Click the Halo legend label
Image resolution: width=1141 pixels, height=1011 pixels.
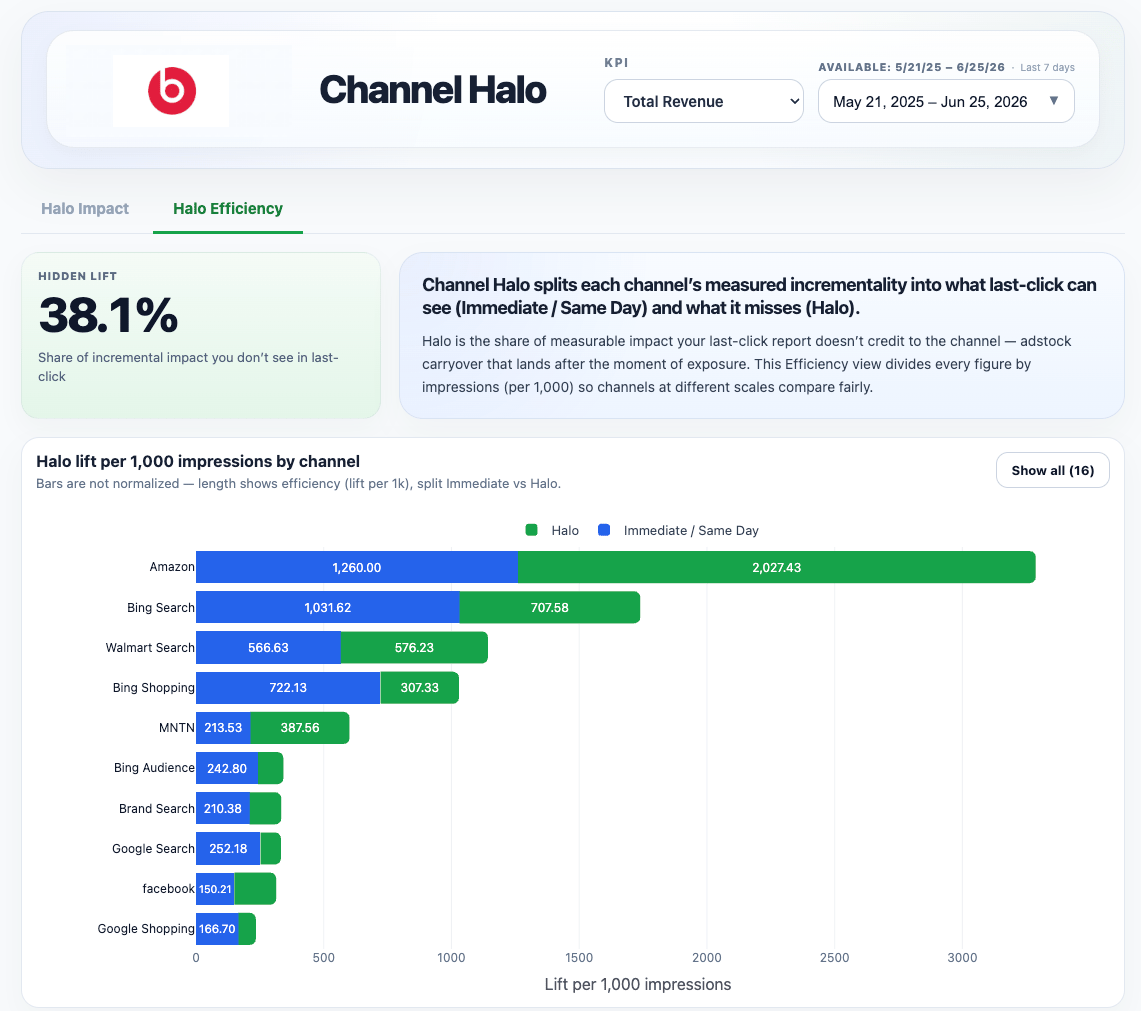coord(565,531)
